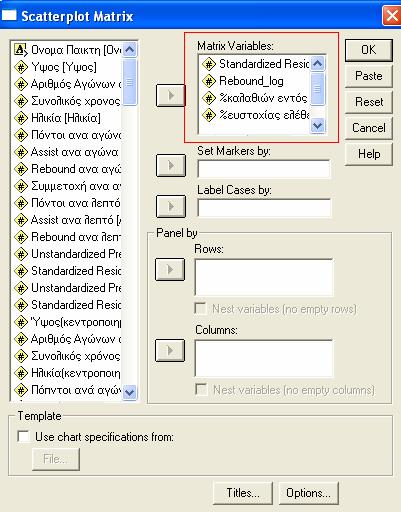Click the OK button
This screenshot has height=512, width=401.
(368, 50)
